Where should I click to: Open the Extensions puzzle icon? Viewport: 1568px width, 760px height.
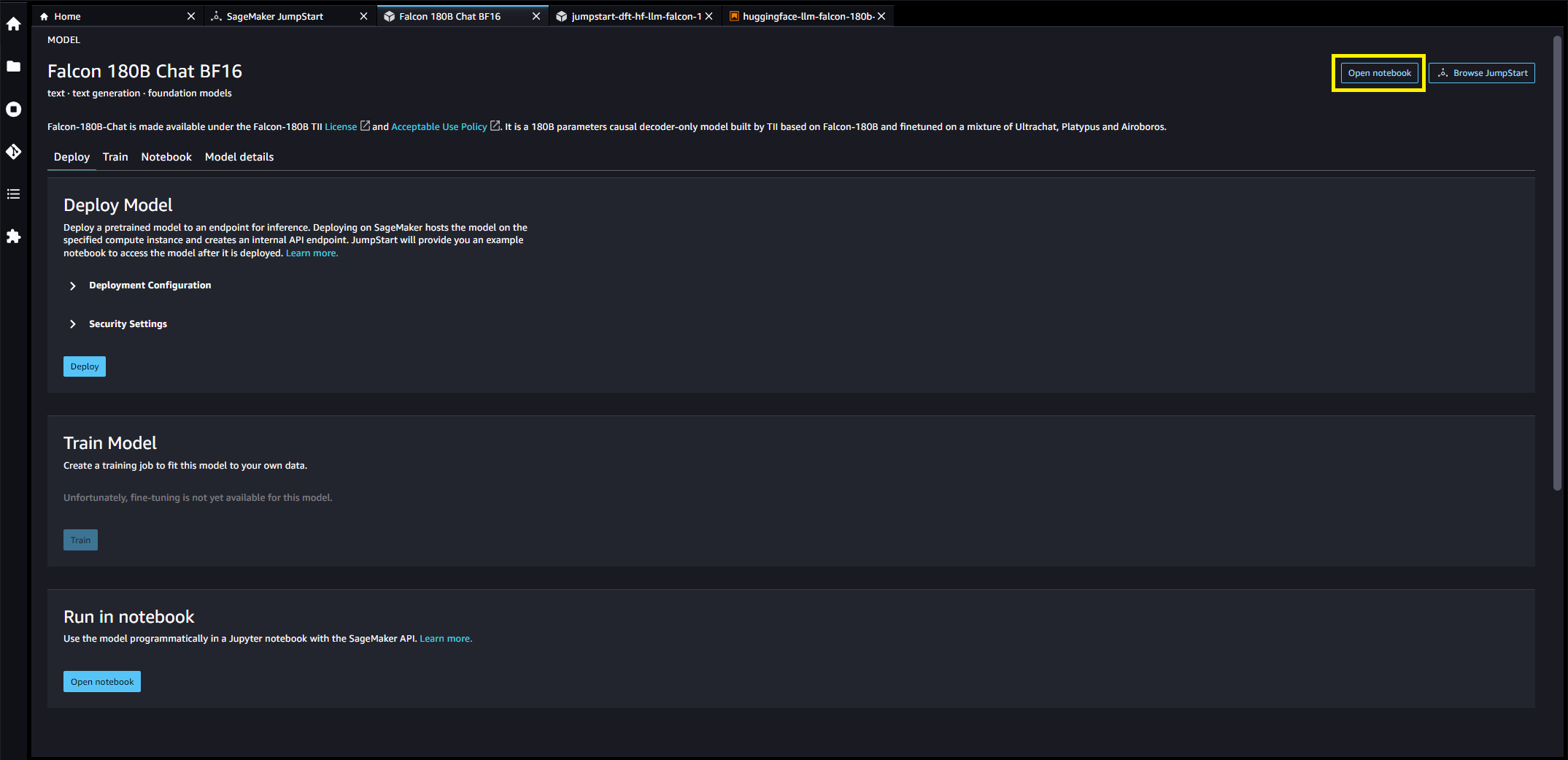pos(13,237)
